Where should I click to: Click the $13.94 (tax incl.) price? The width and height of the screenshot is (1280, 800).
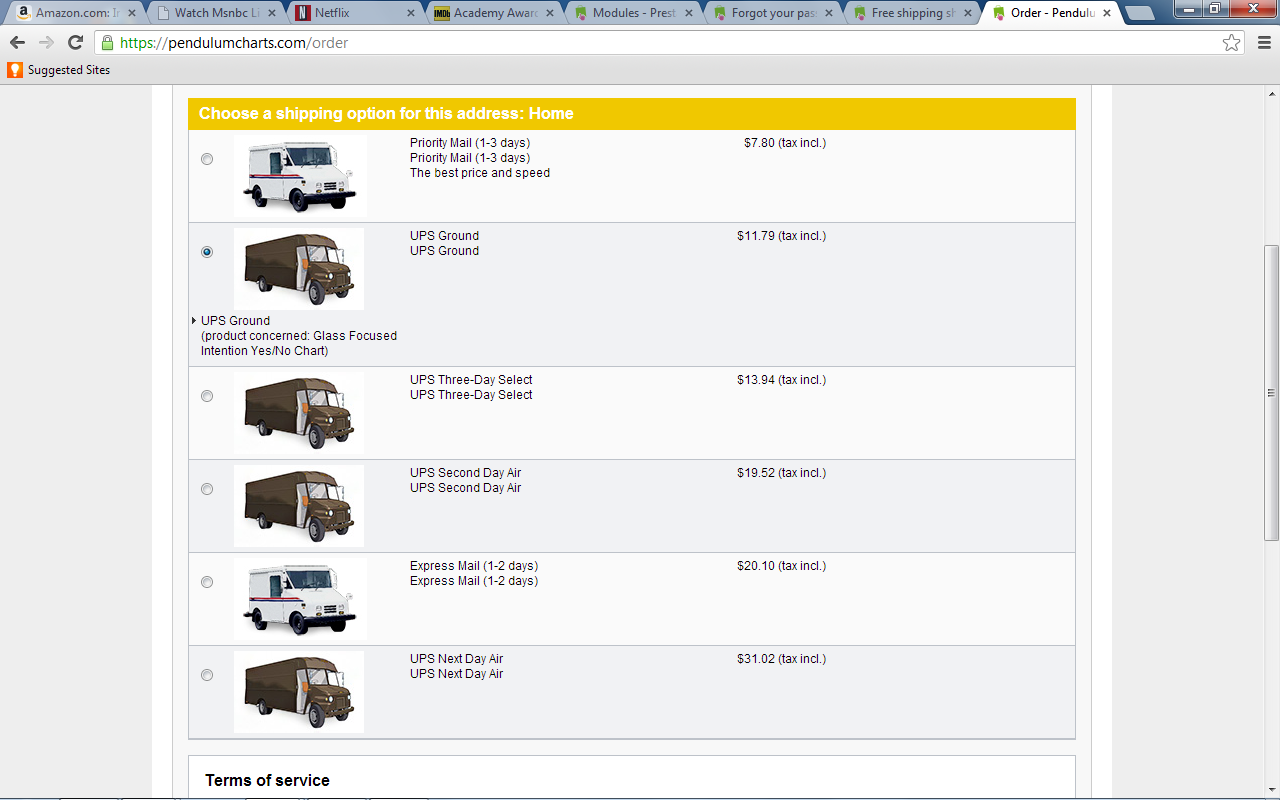click(x=781, y=380)
